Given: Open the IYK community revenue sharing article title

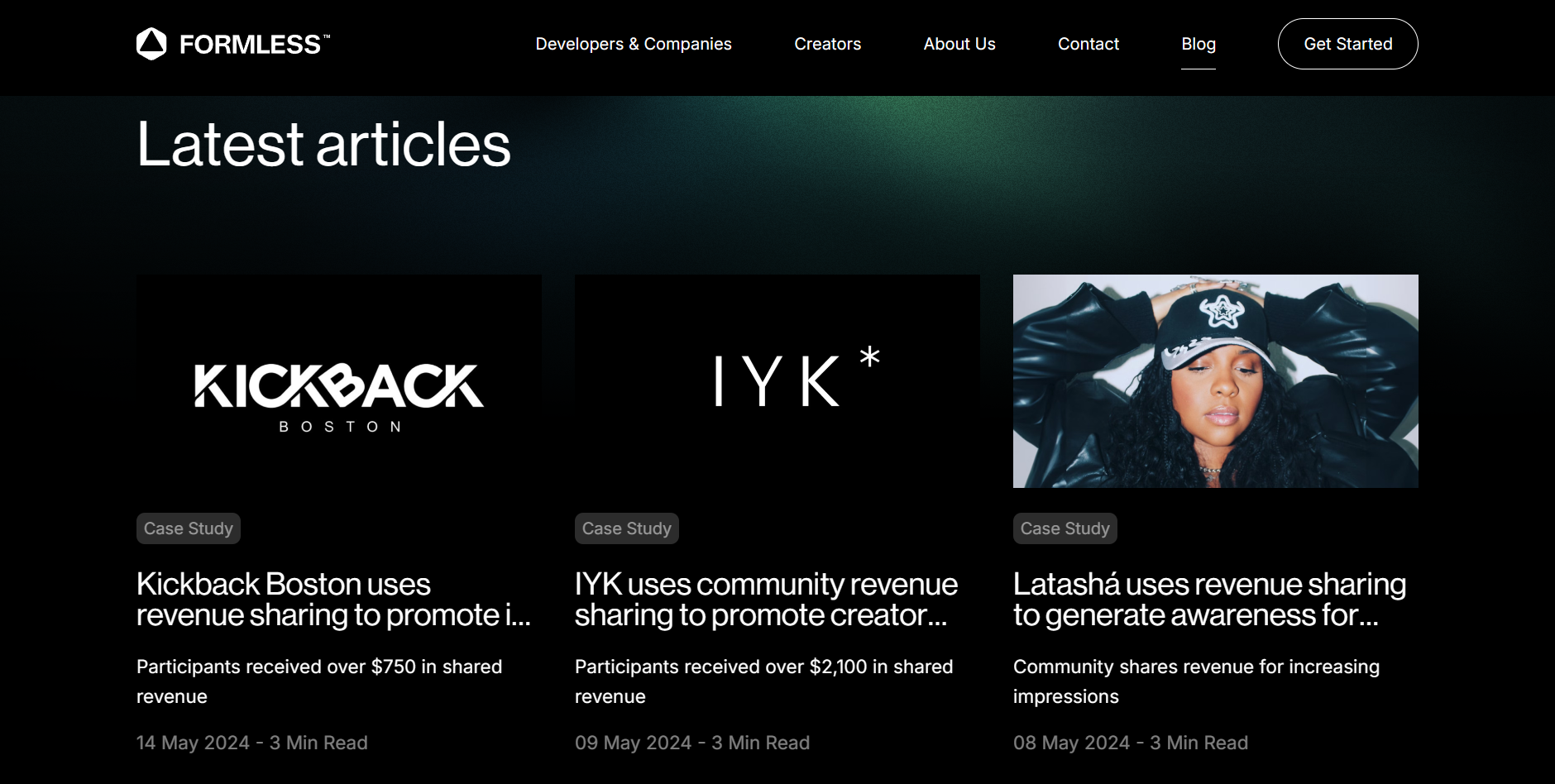Looking at the screenshot, I should [766, 600].
